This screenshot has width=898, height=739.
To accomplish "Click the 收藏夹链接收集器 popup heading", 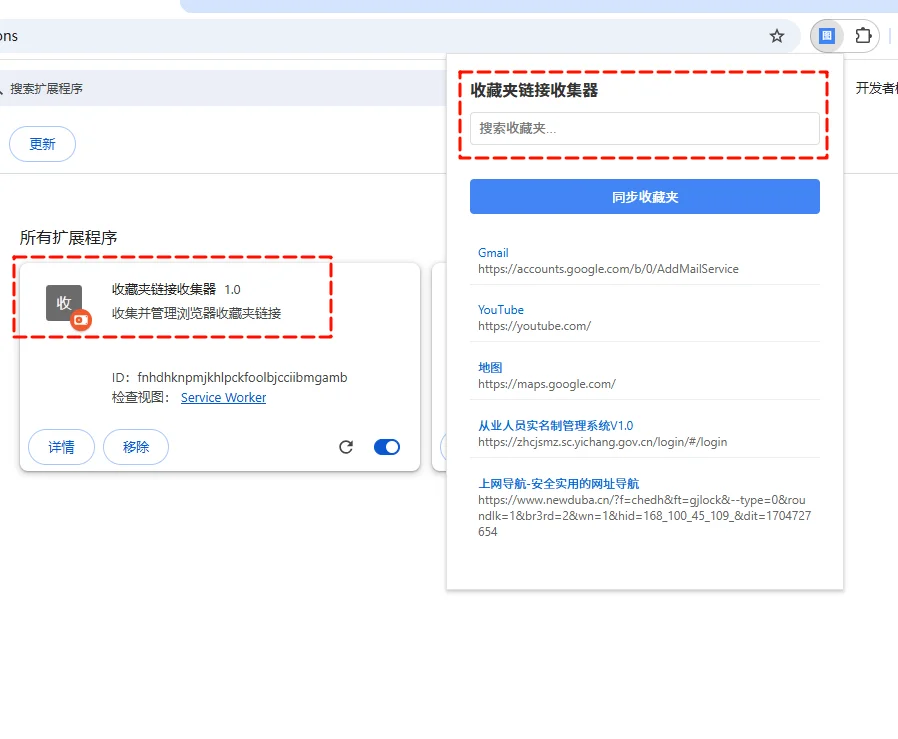I will click(534, 90).
